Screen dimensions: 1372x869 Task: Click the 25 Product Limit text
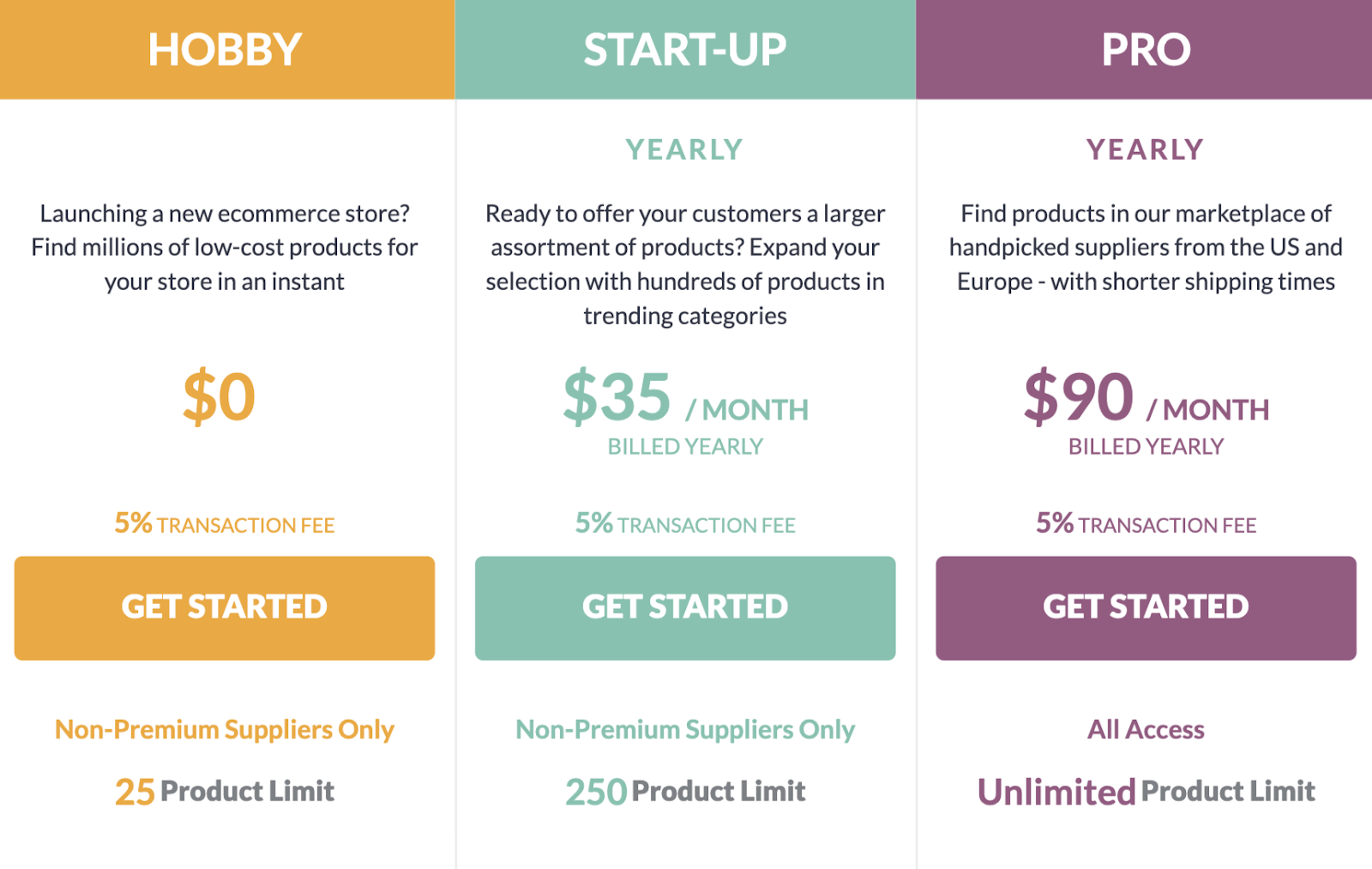(x=224, y=791)
